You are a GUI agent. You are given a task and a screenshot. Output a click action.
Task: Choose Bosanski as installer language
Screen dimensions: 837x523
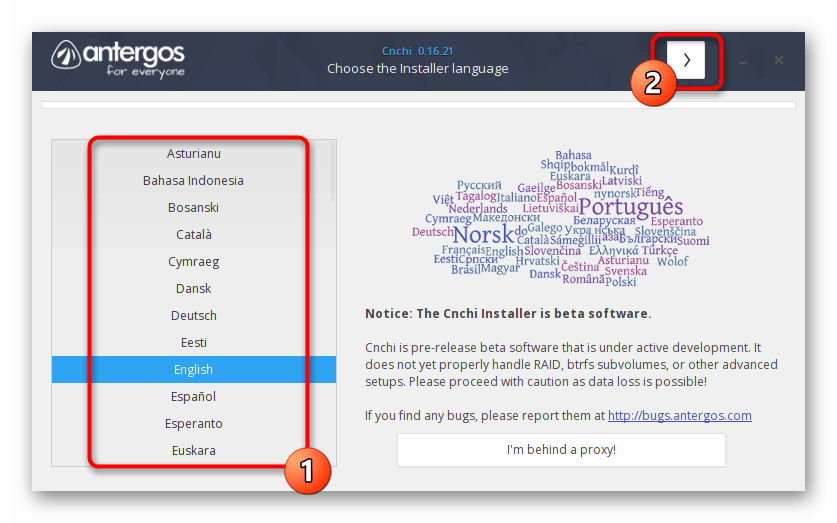click(193, 208)
